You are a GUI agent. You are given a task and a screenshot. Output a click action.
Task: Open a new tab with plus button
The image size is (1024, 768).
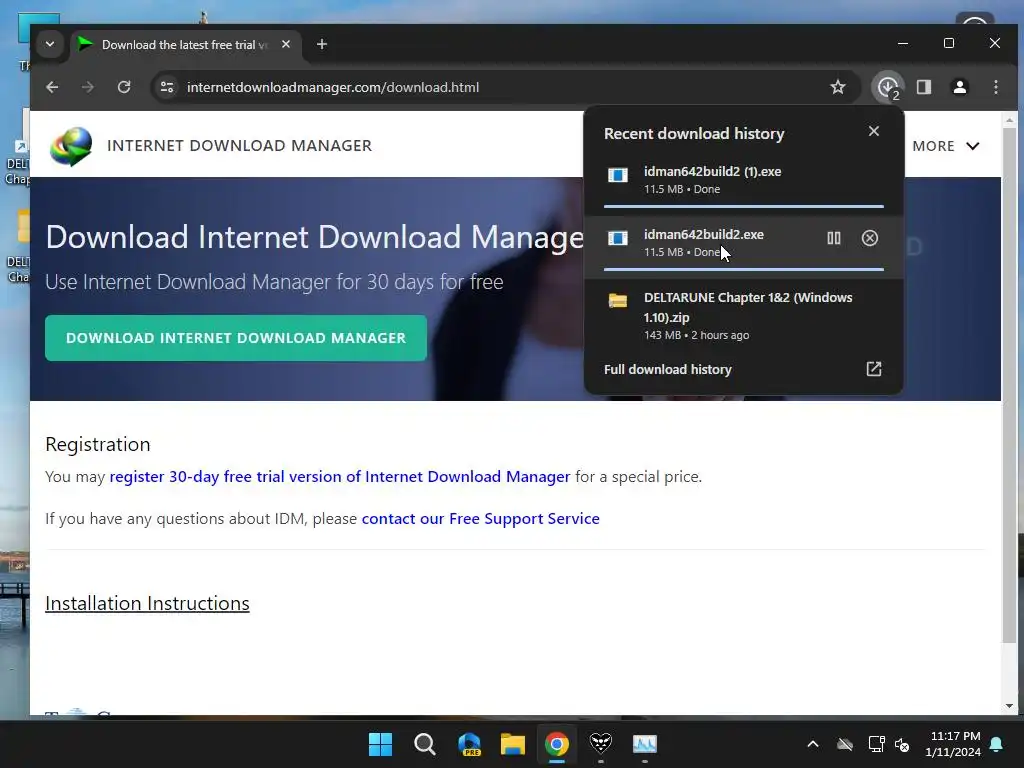coord(321,44)
